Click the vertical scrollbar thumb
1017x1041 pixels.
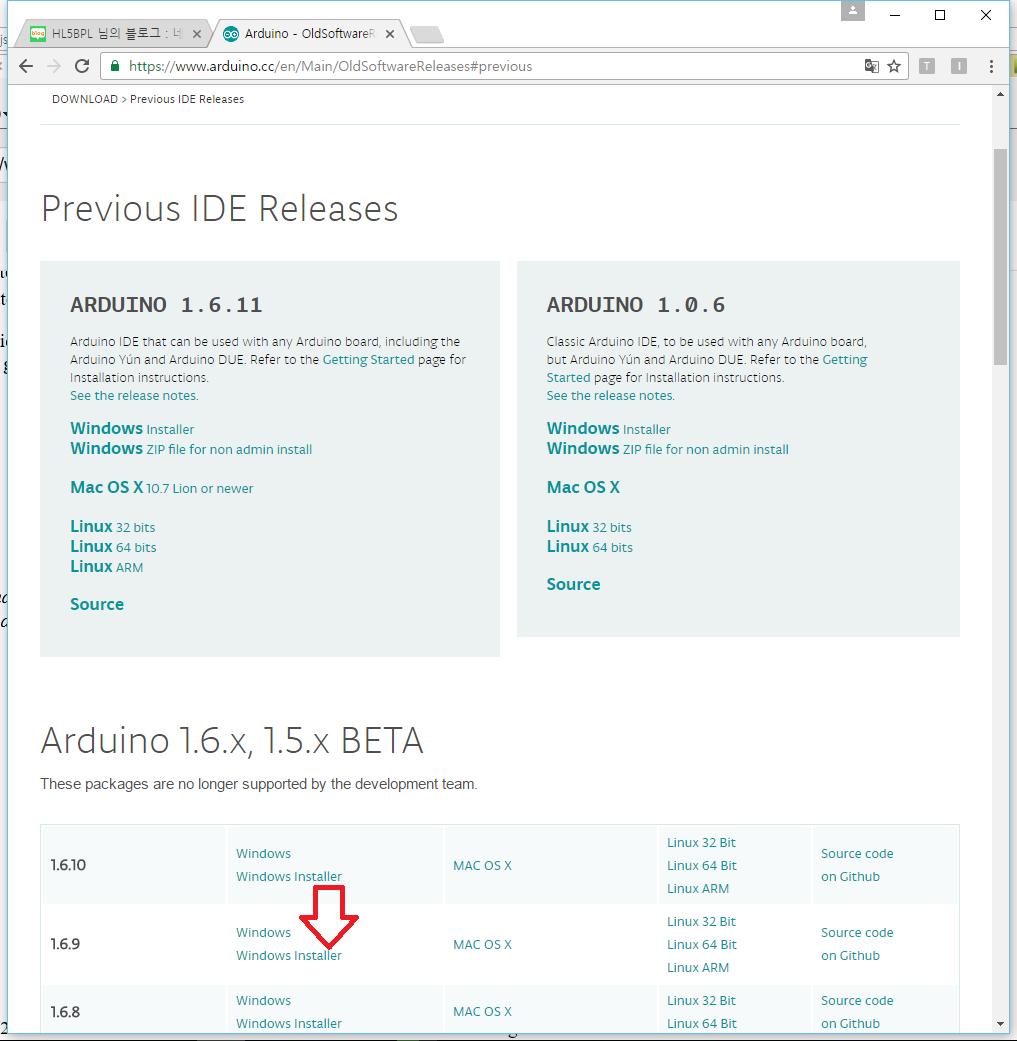tap(1000, 257)
